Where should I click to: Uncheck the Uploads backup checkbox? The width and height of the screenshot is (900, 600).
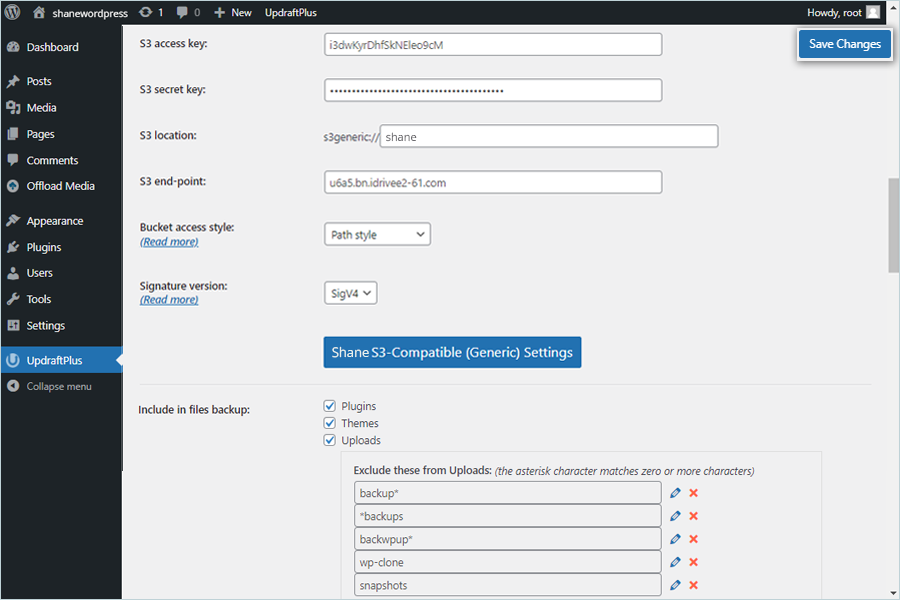pyautogui.click(x=329, y=440)
